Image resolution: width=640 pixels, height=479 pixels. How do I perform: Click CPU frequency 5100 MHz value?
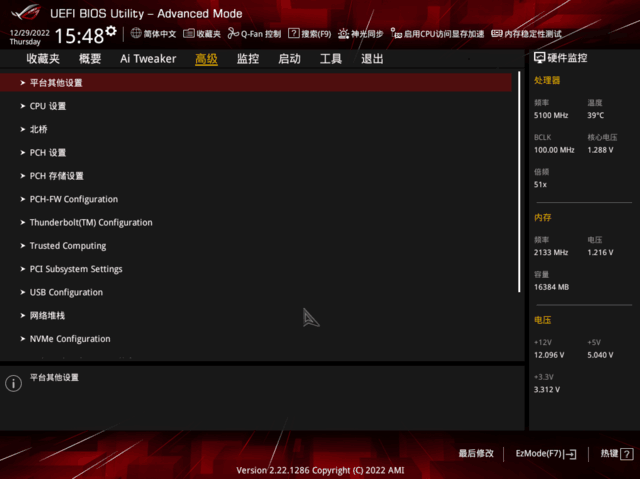tap(551, 115)
